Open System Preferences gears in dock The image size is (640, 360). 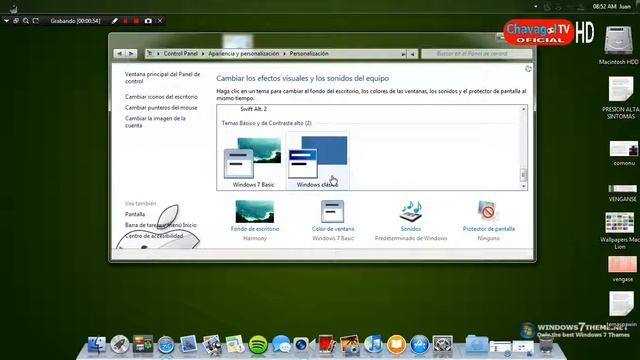pos(442,345)
